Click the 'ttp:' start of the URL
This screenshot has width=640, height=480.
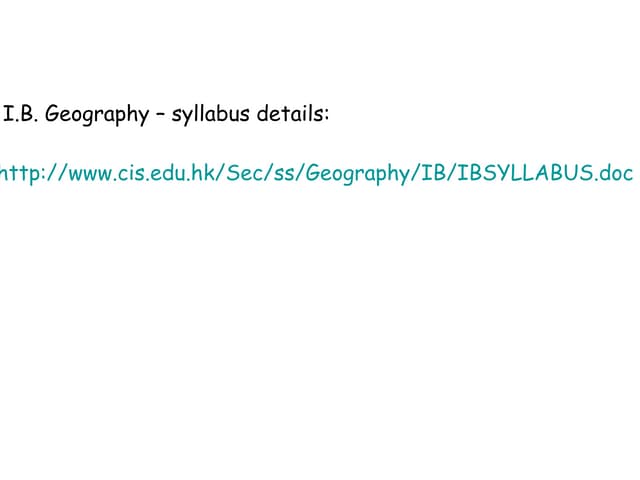pyautogui.click(x=24, y=173)
